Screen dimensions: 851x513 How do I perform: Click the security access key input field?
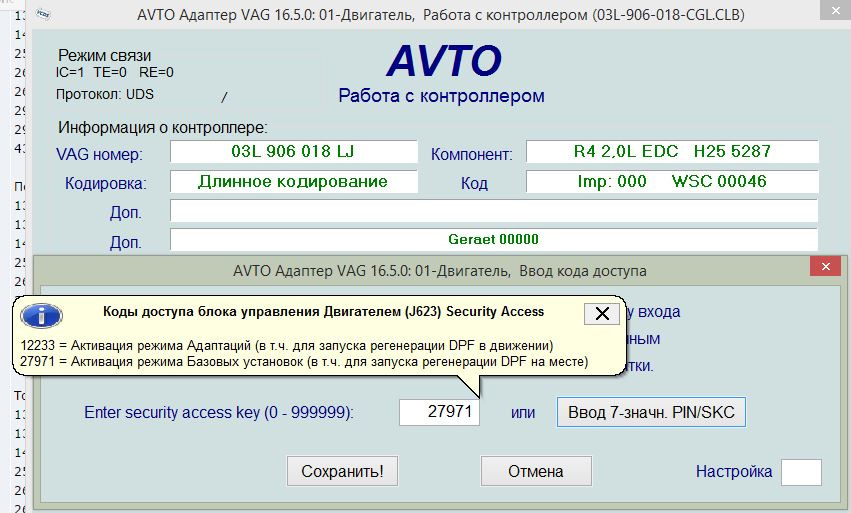(439, 412)
